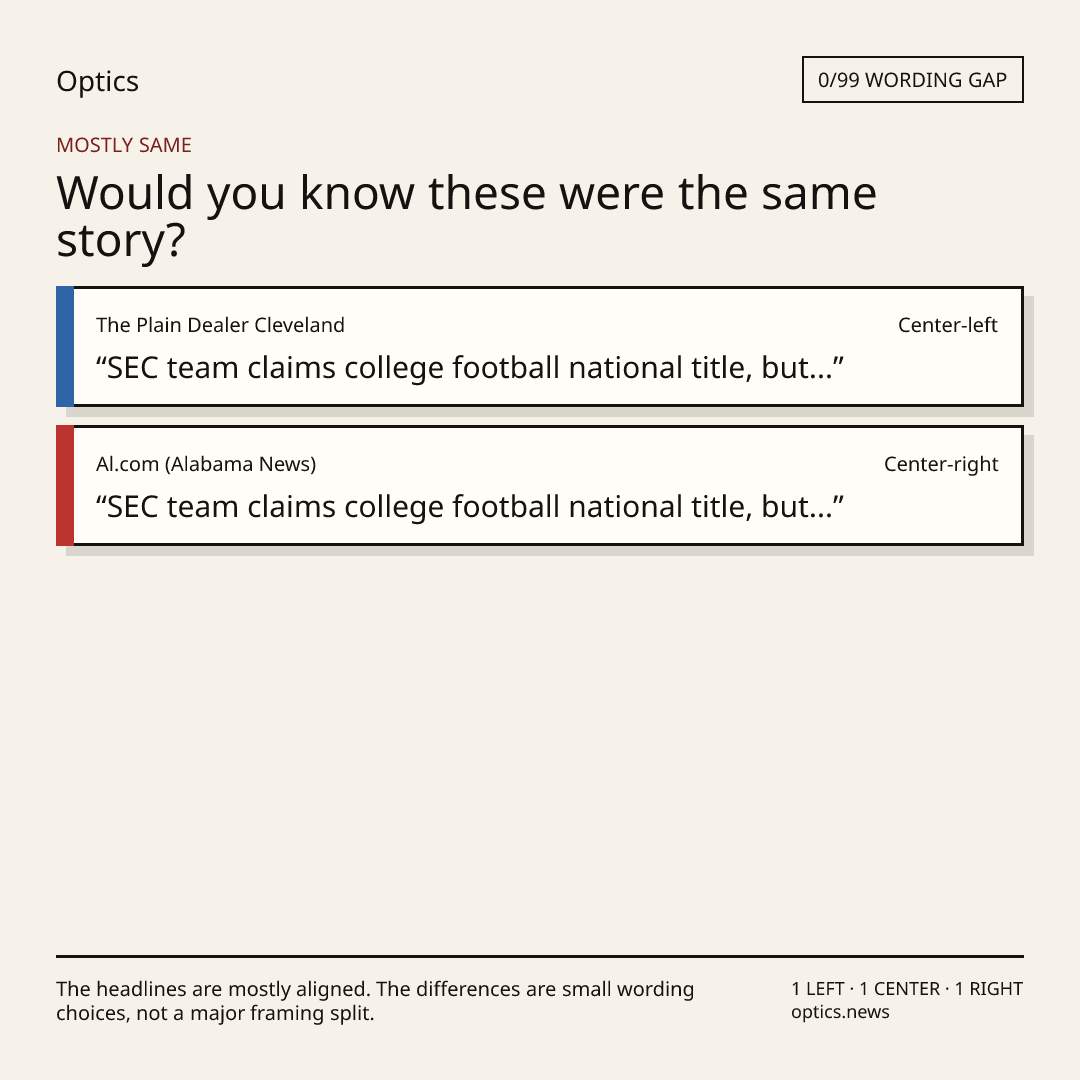Open the Al.com headline quote

point(470,507)
